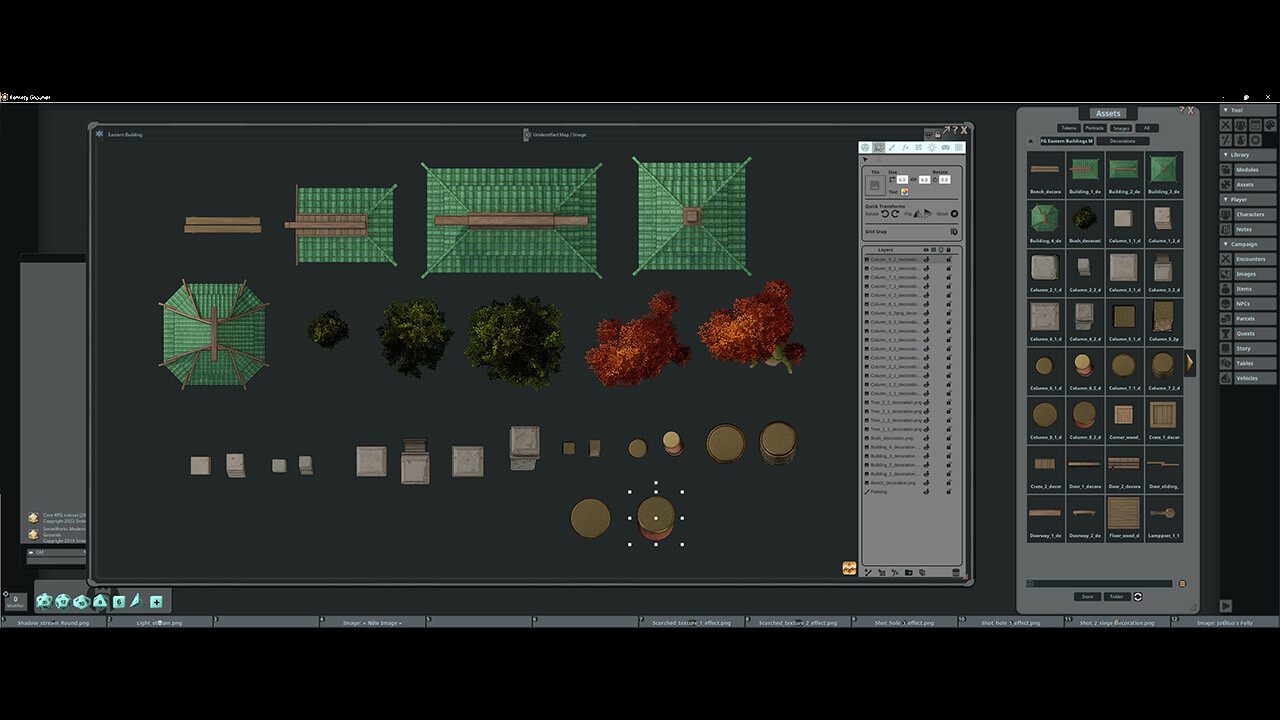Hide the Bush_decoration.png layer
Viewport: 1280px width, 720px height.
[926, 438]
